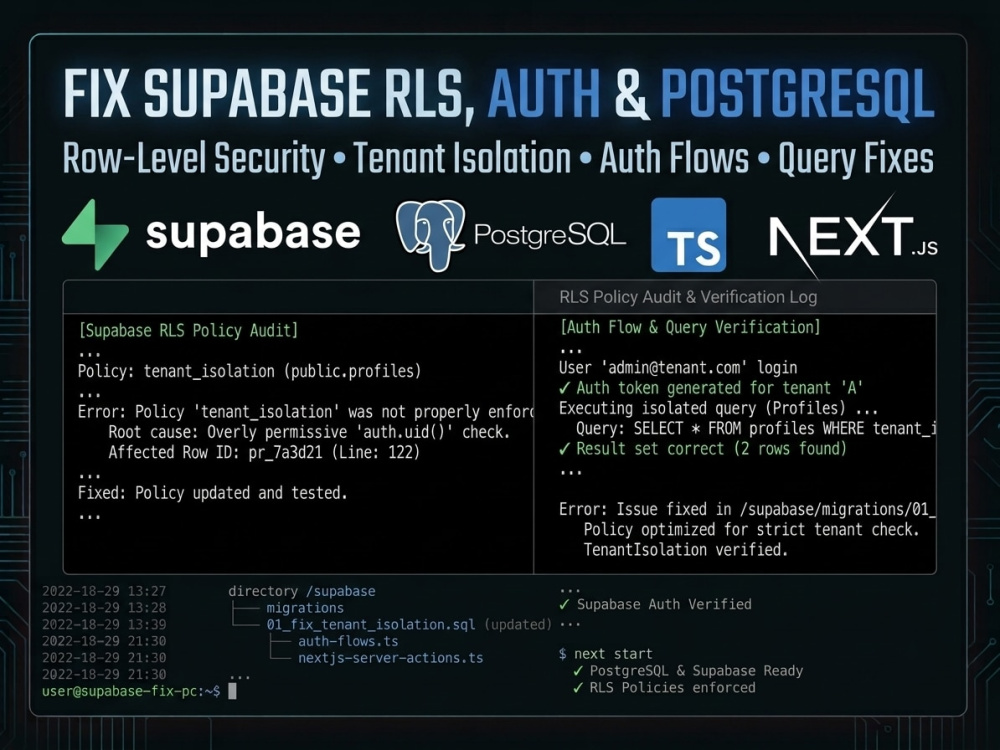
Task: Click the blue 'AUTH' title word
Action: tap(544, 93)
